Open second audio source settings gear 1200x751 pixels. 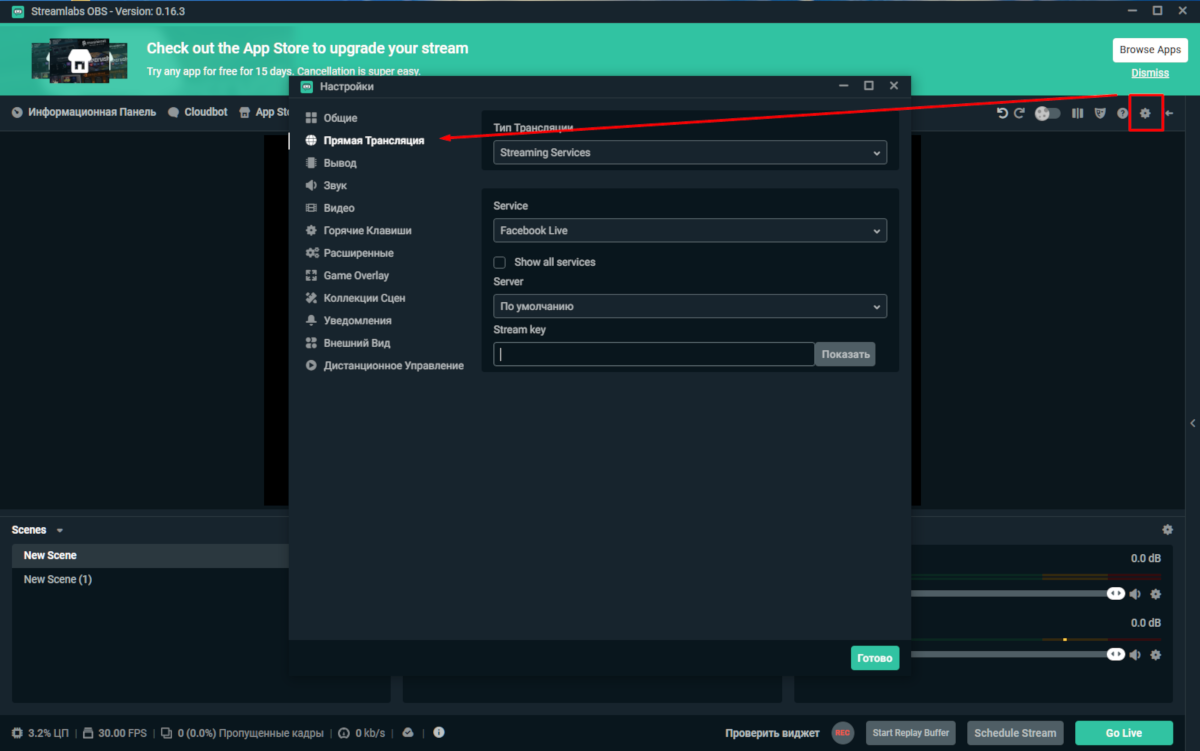click(1156, 655)
